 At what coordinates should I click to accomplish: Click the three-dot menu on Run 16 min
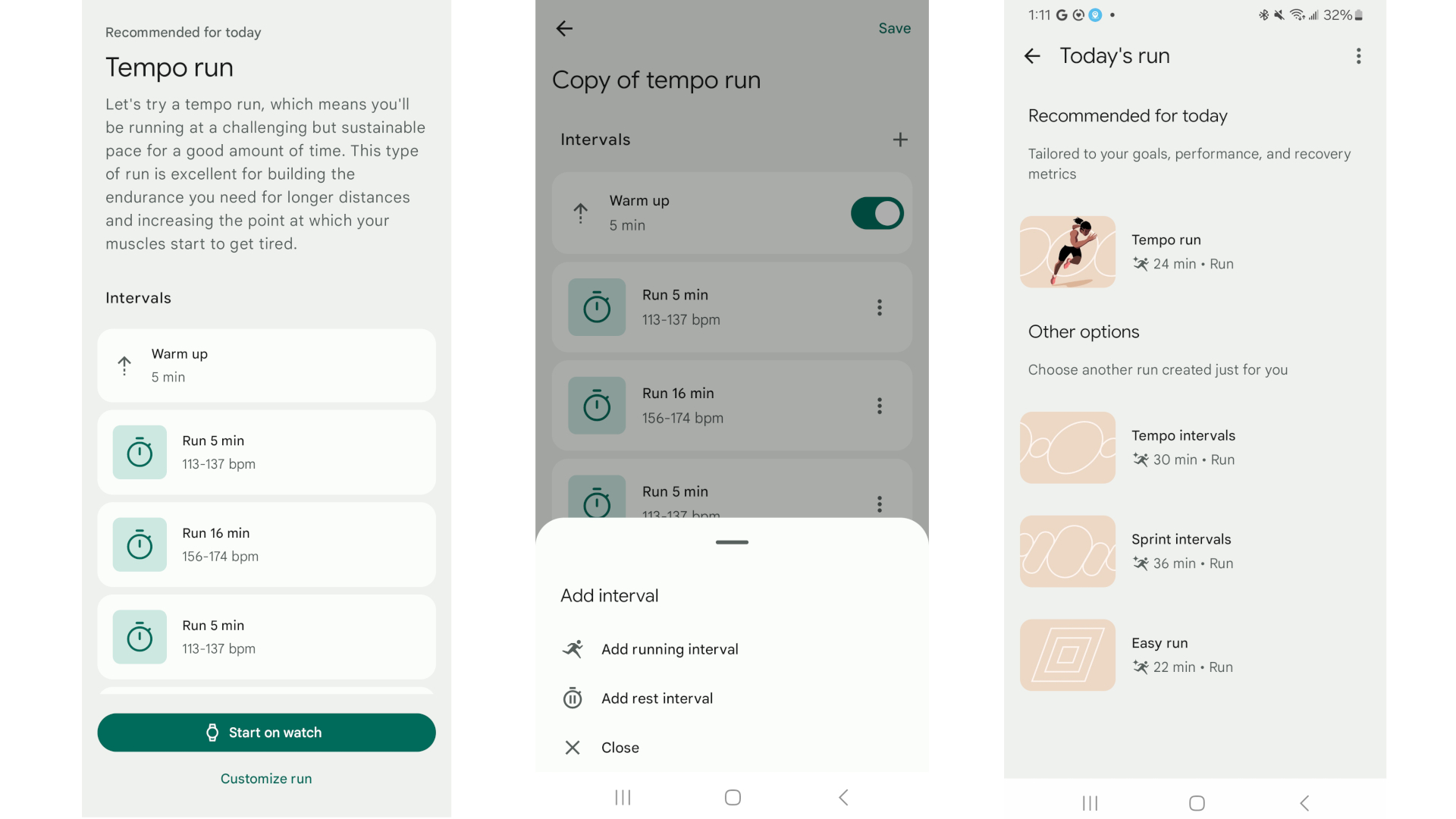coord(878,405)
